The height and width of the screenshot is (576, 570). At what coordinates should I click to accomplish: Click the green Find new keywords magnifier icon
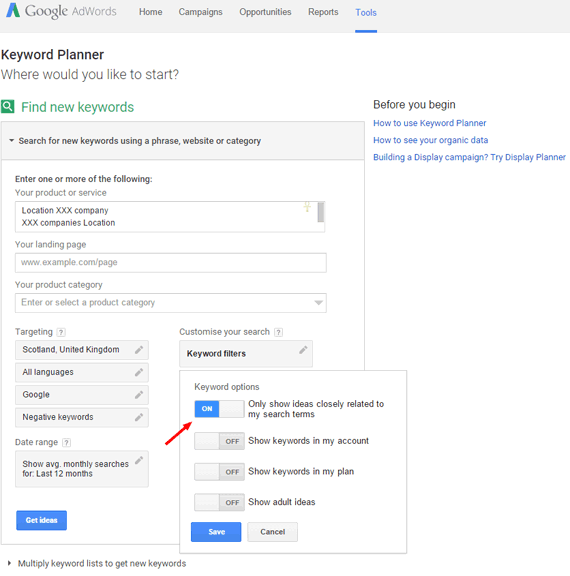8,107
